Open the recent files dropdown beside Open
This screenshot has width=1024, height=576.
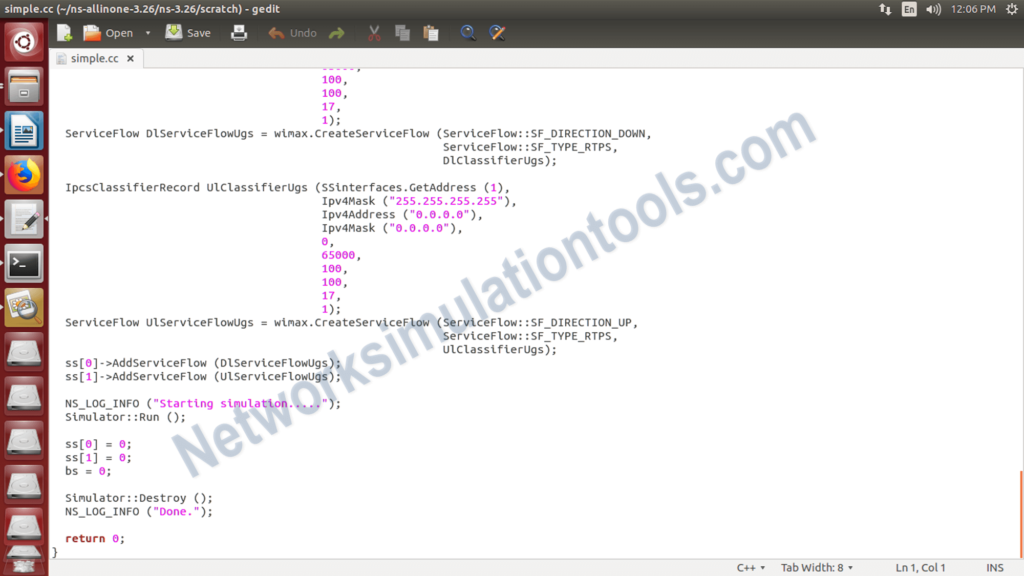click(x=146, y=32)
